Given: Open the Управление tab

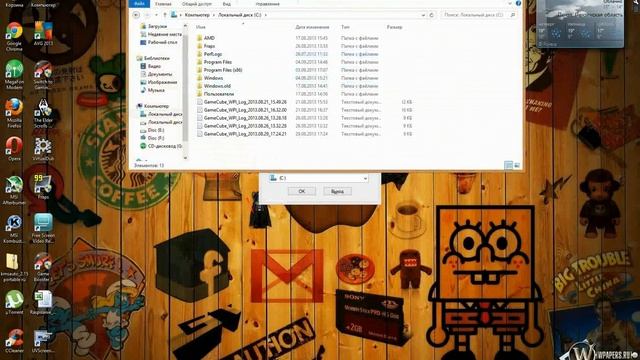Looking at the screenshot, I should click(x=267, y=4).
